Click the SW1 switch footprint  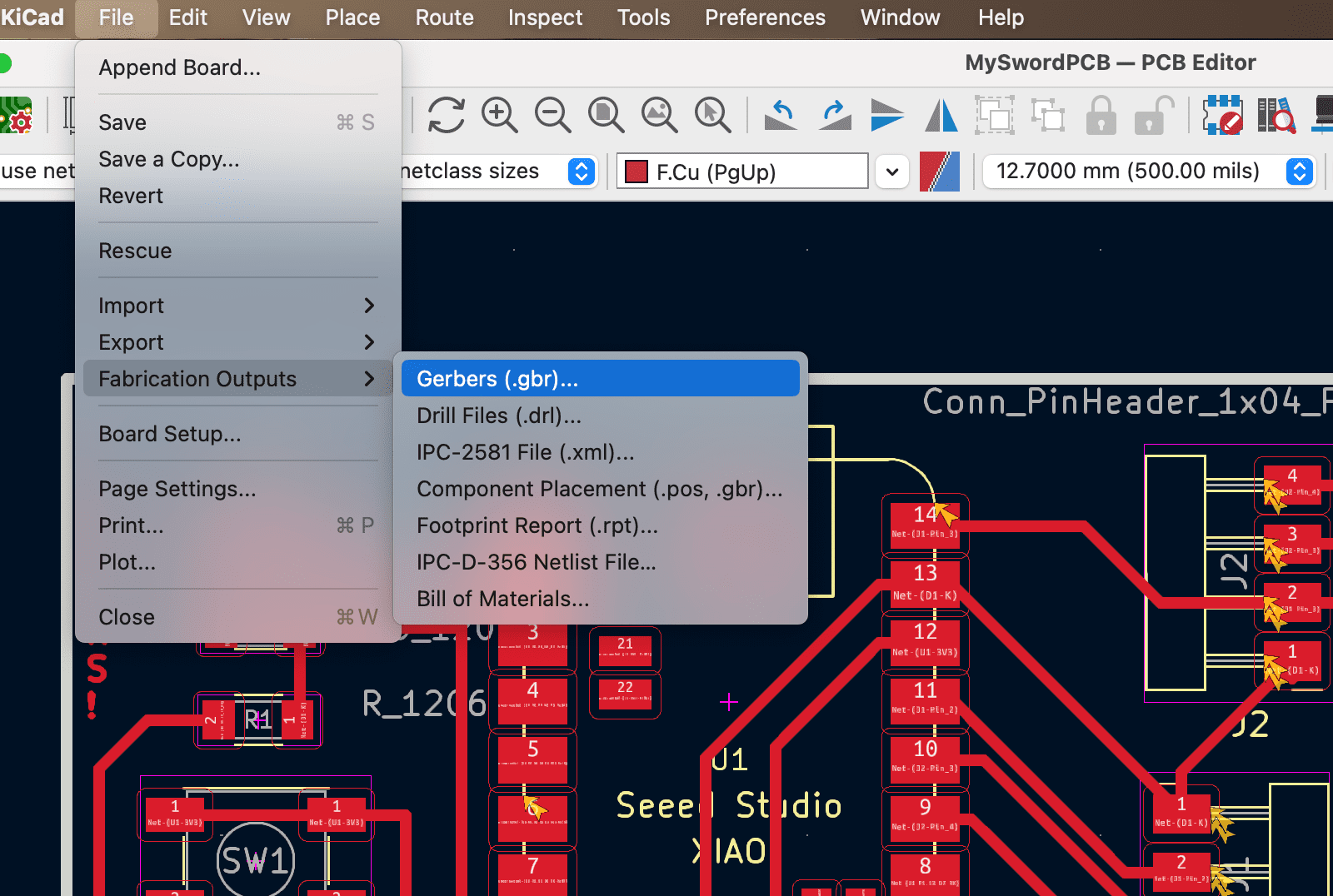pos(256,861)
